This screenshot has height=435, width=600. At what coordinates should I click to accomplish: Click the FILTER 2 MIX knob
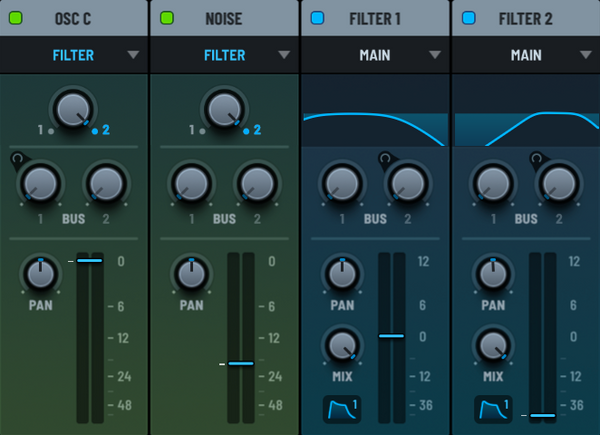(x=493, y=345)
